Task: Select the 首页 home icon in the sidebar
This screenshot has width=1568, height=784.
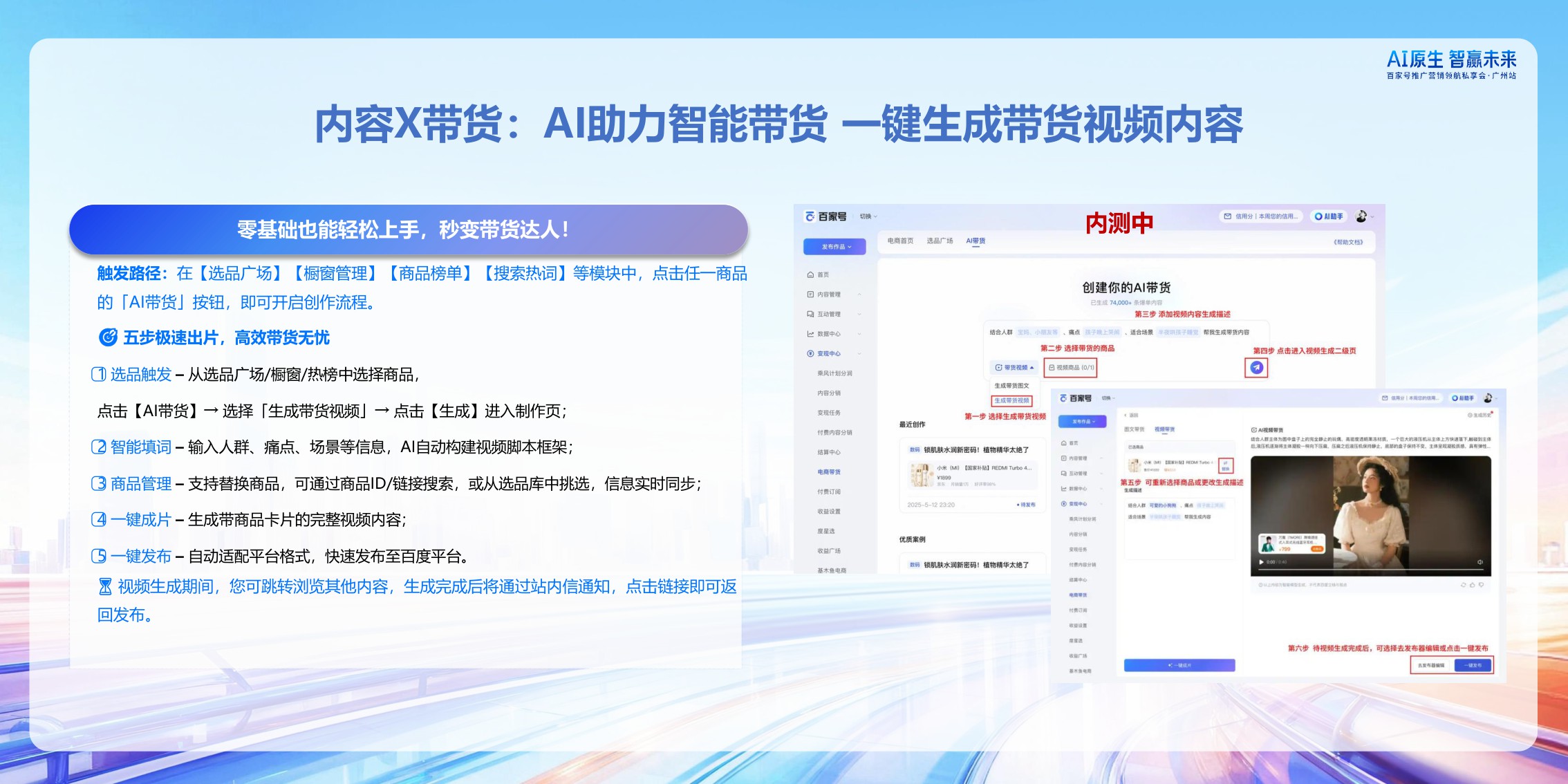Action: point(810,274)
